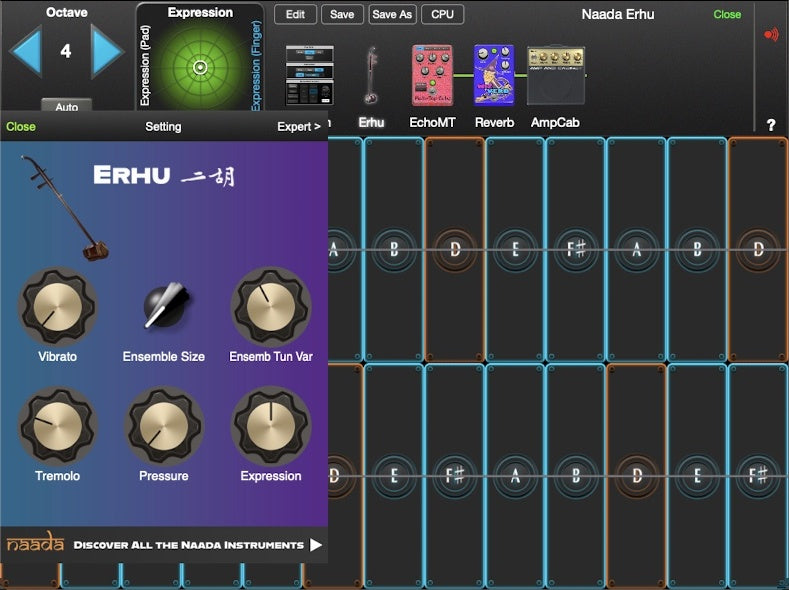Play the second B pad in top row
The height and width of the screenshot is (590, 789).
697,249
